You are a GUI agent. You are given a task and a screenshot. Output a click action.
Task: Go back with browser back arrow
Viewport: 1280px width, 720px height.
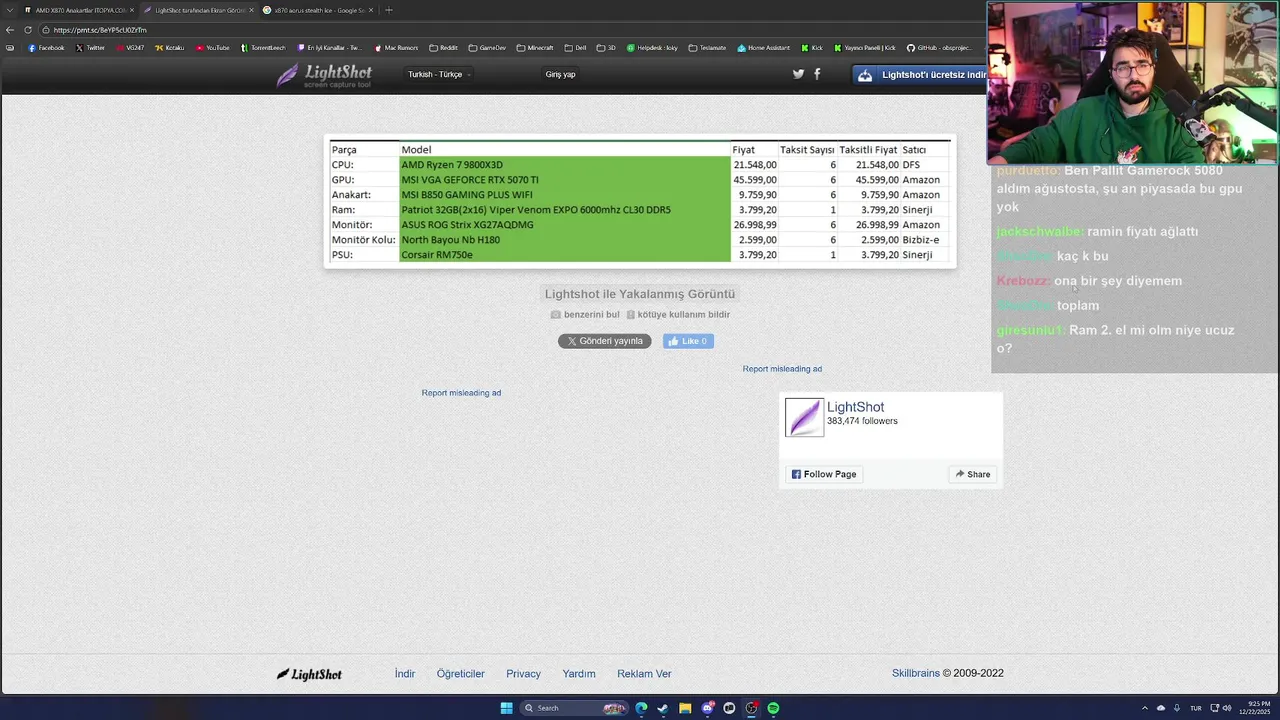tap(10, 30)
